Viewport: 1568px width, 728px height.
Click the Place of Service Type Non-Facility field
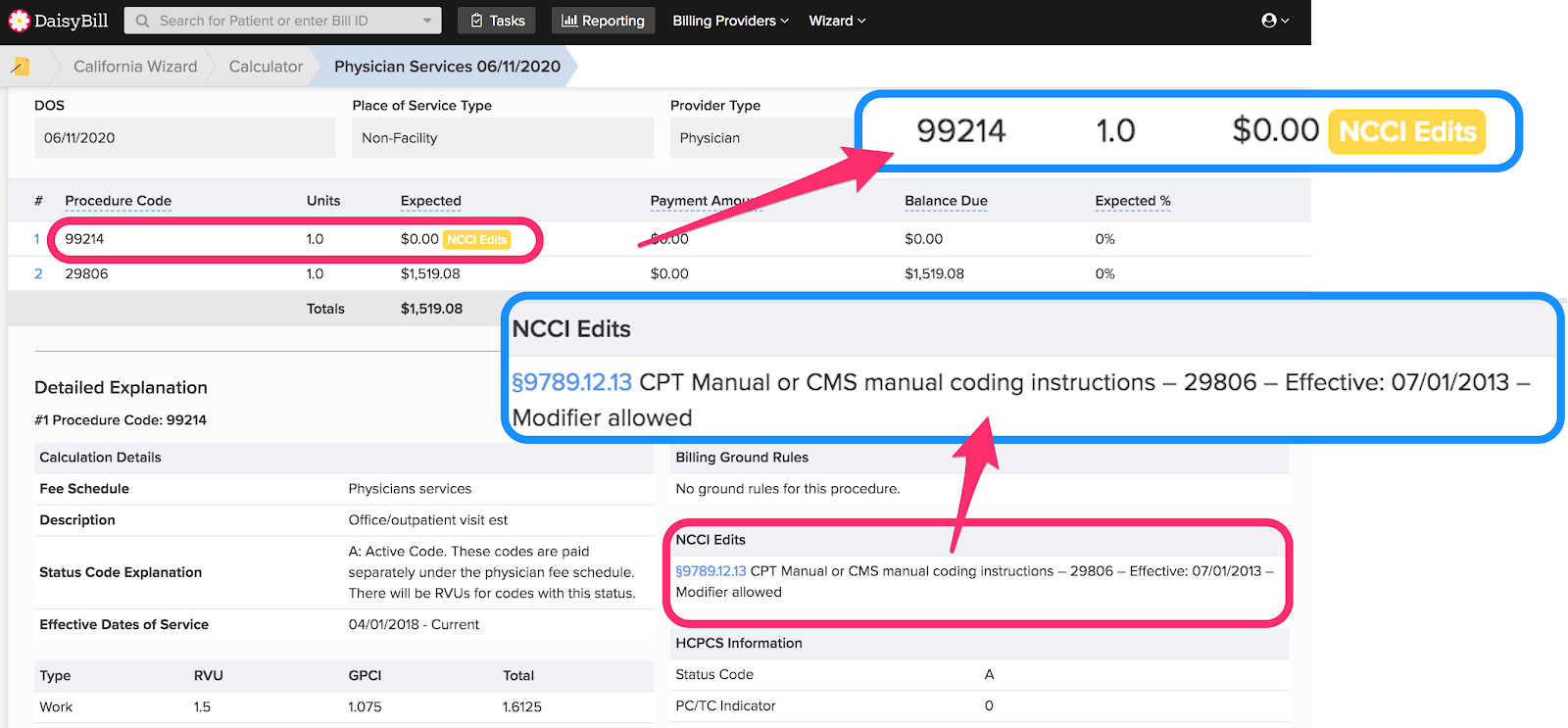502,138
